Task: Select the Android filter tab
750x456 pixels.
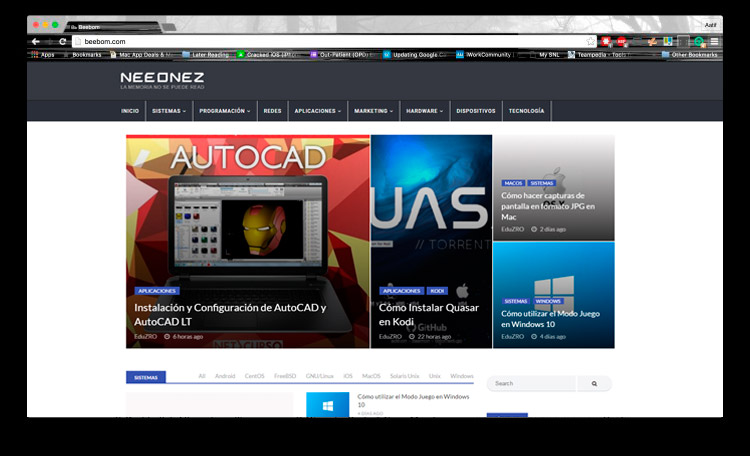Action: click(225, 376)
